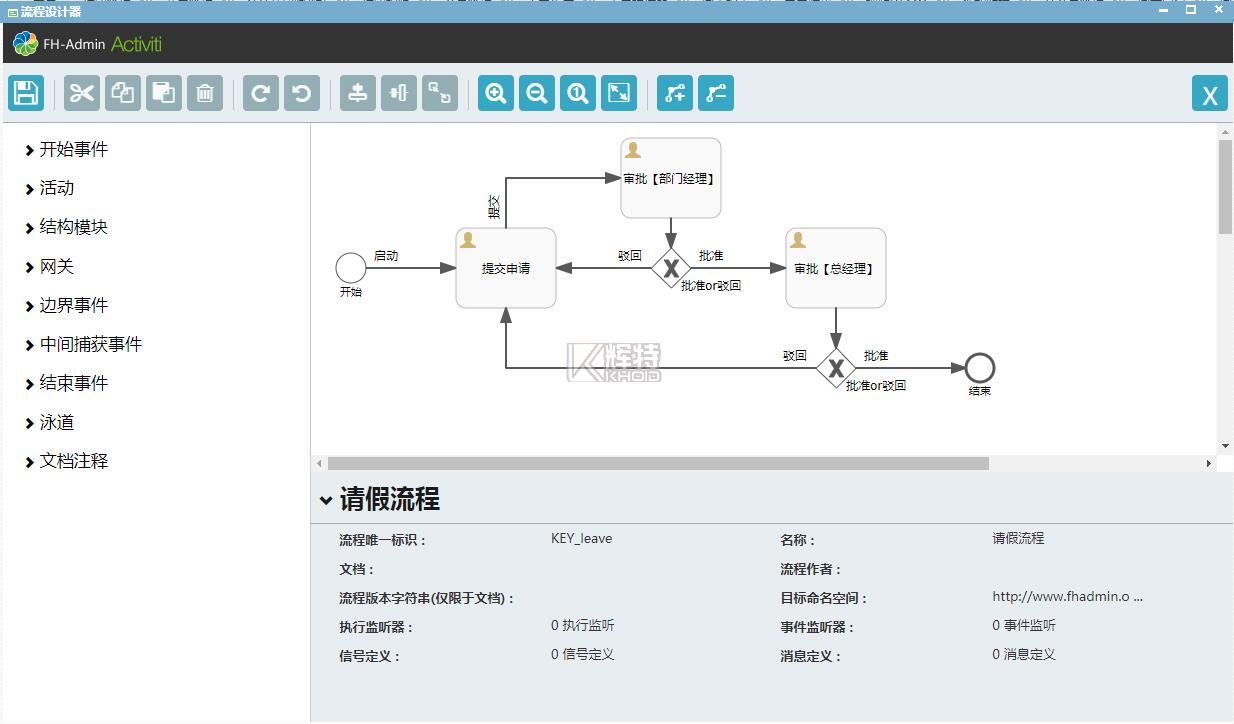Image resolution: width=1234 pixels, height=724 pixels.
Task: Click the FH-Admin Activiti logo
Action: 87,44
